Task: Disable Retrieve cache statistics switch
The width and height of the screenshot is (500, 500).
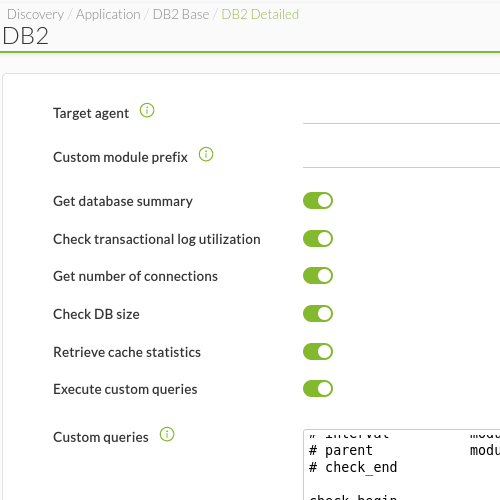Action: pyautogui.click(x=318, y=352)
